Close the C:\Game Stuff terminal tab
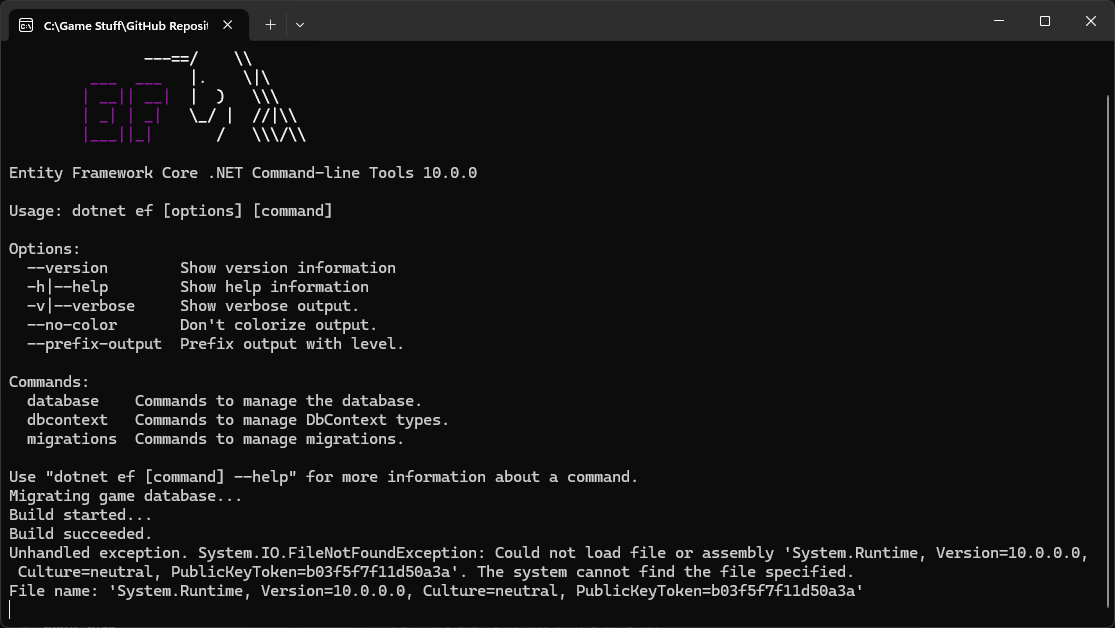The width and height of the screenshot is (1115, 628). click(x=231, y=24)
